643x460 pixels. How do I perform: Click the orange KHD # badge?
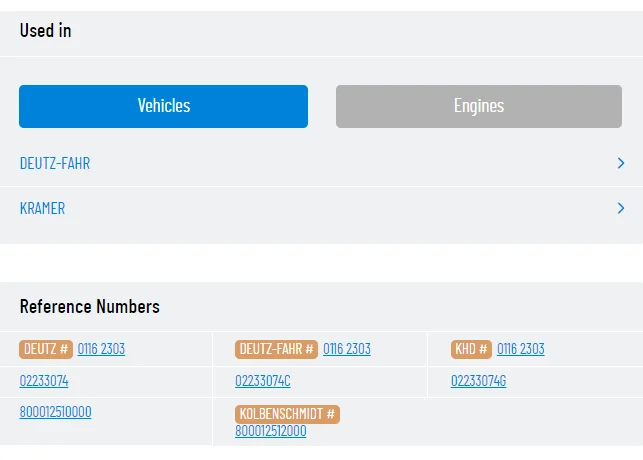click(x=471, y=349)
